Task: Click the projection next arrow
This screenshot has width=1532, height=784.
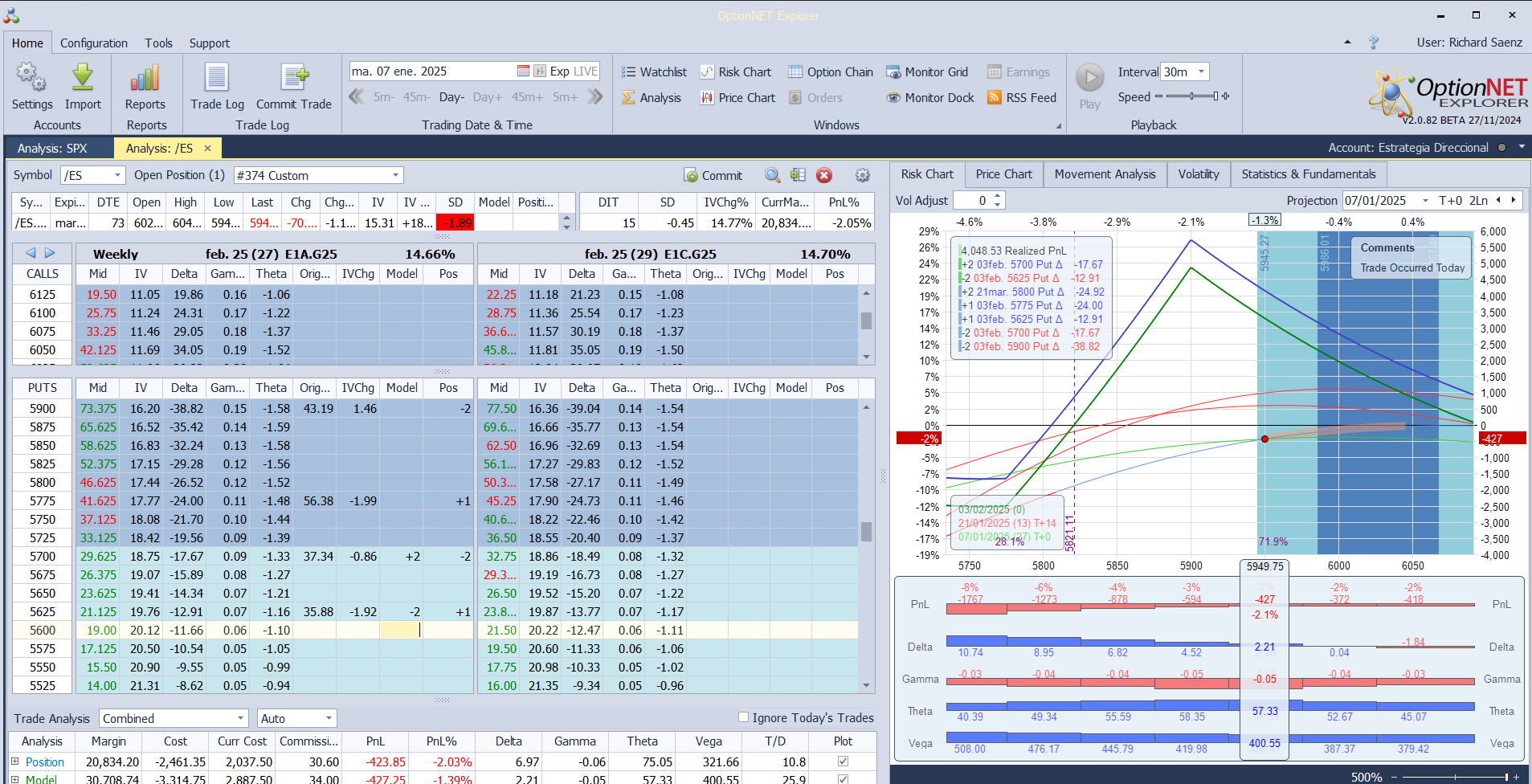Action: [1514, 201]
